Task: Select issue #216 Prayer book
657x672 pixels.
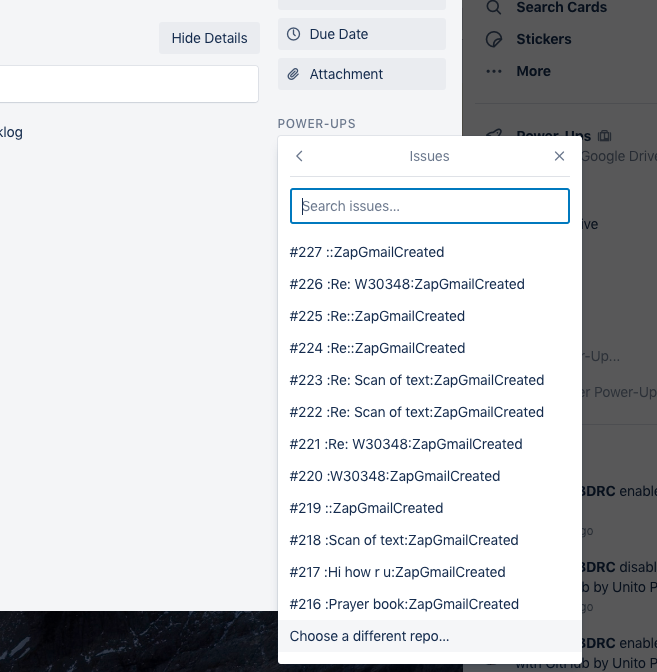Action: [430, 604]
